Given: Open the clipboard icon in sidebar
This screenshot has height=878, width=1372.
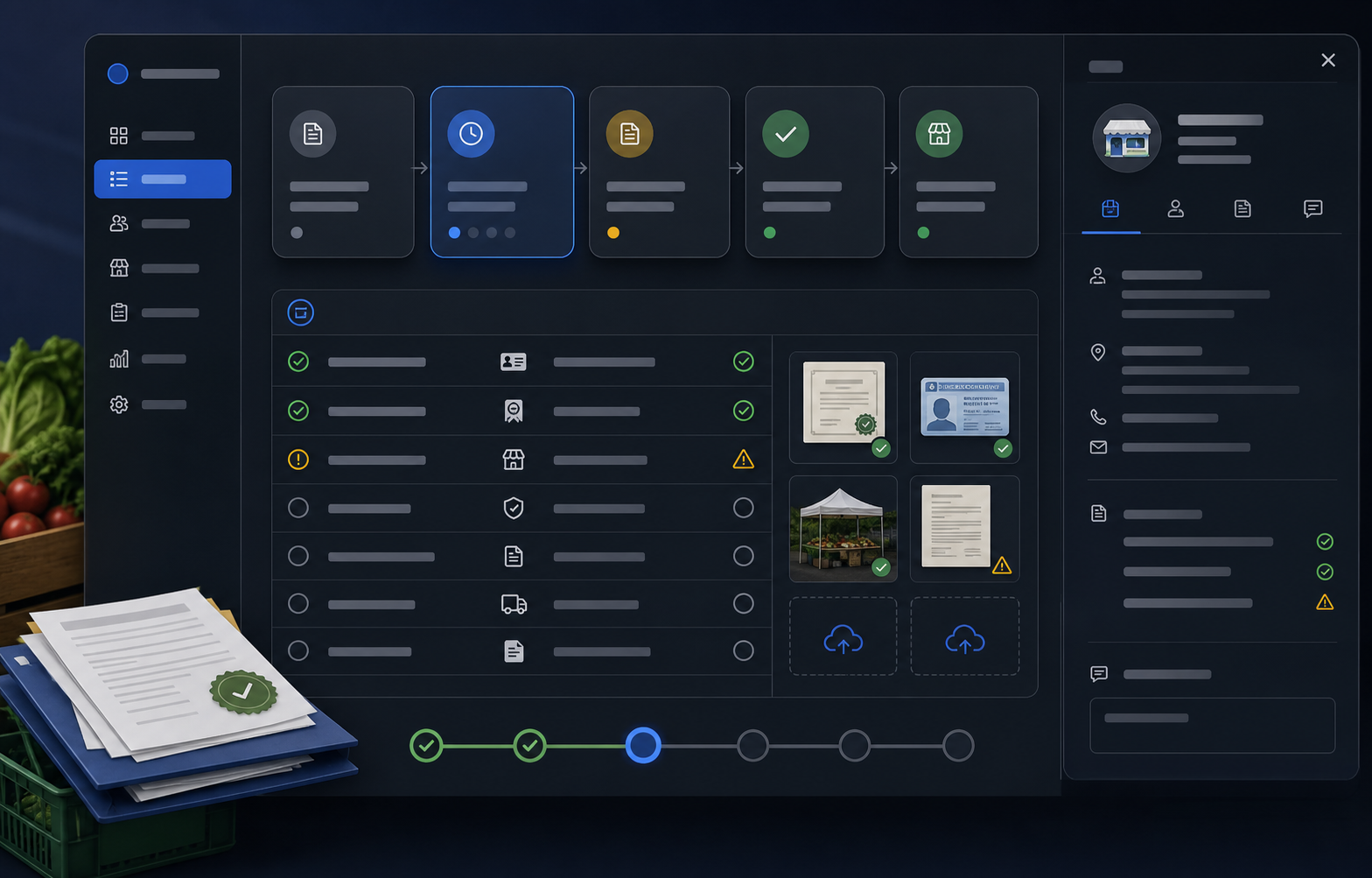Looking at the screenshot, I should pyautogui.click(x=119, y=313).
